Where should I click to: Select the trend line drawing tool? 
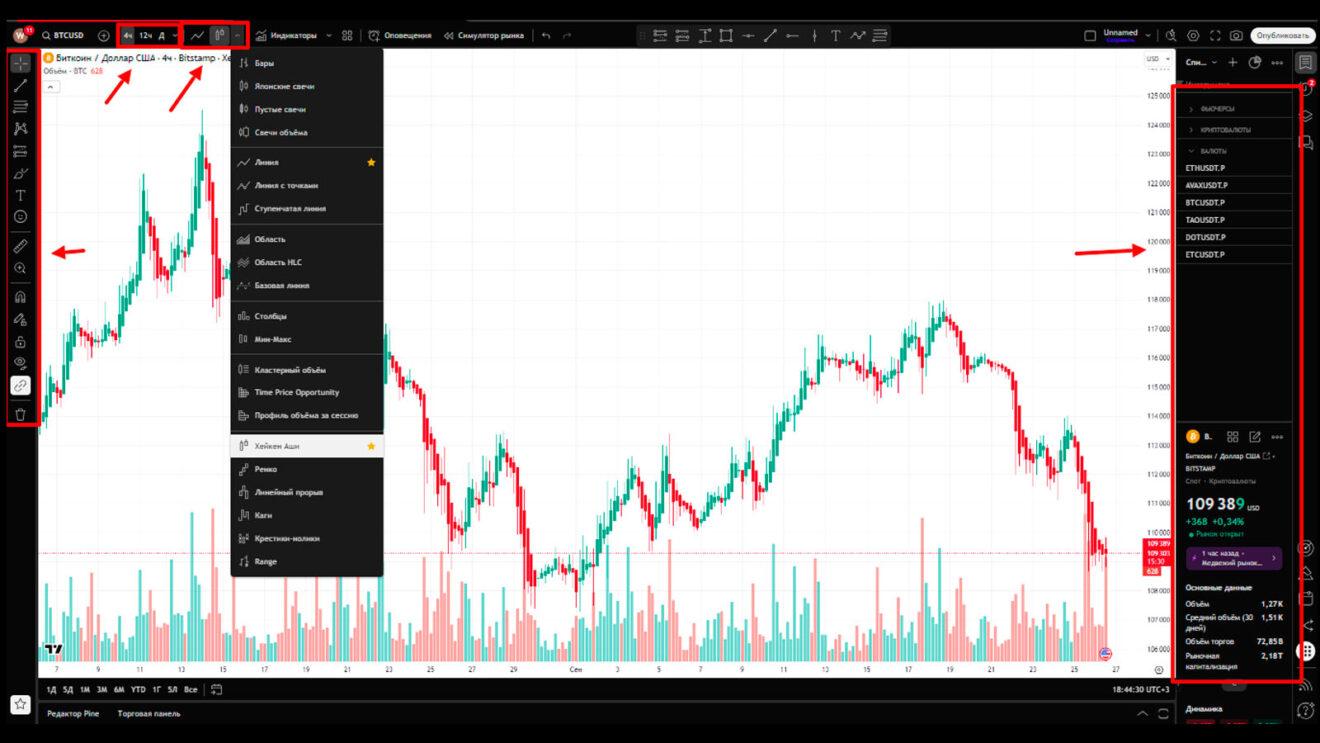pos(21,86)
